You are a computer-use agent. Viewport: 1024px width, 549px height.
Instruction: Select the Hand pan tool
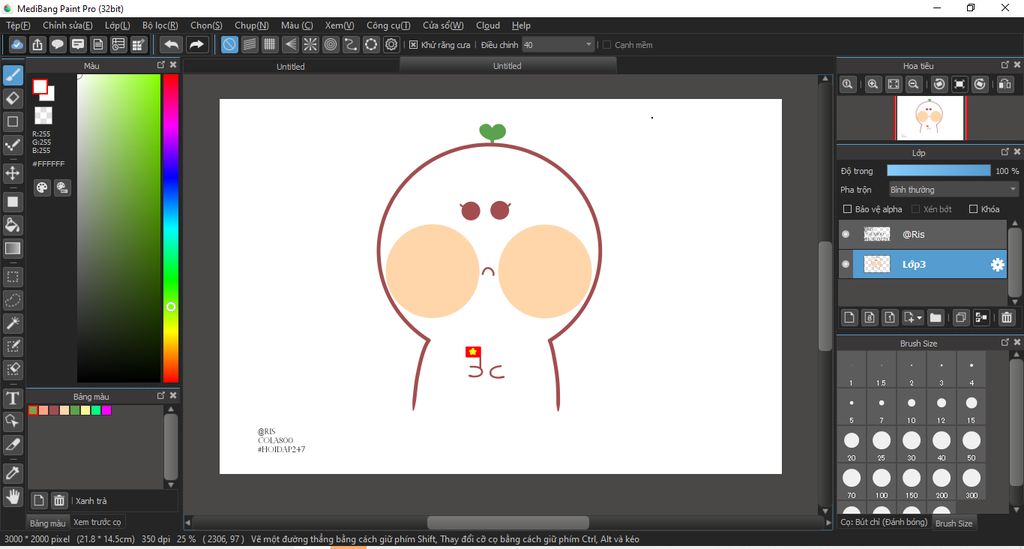12,497
